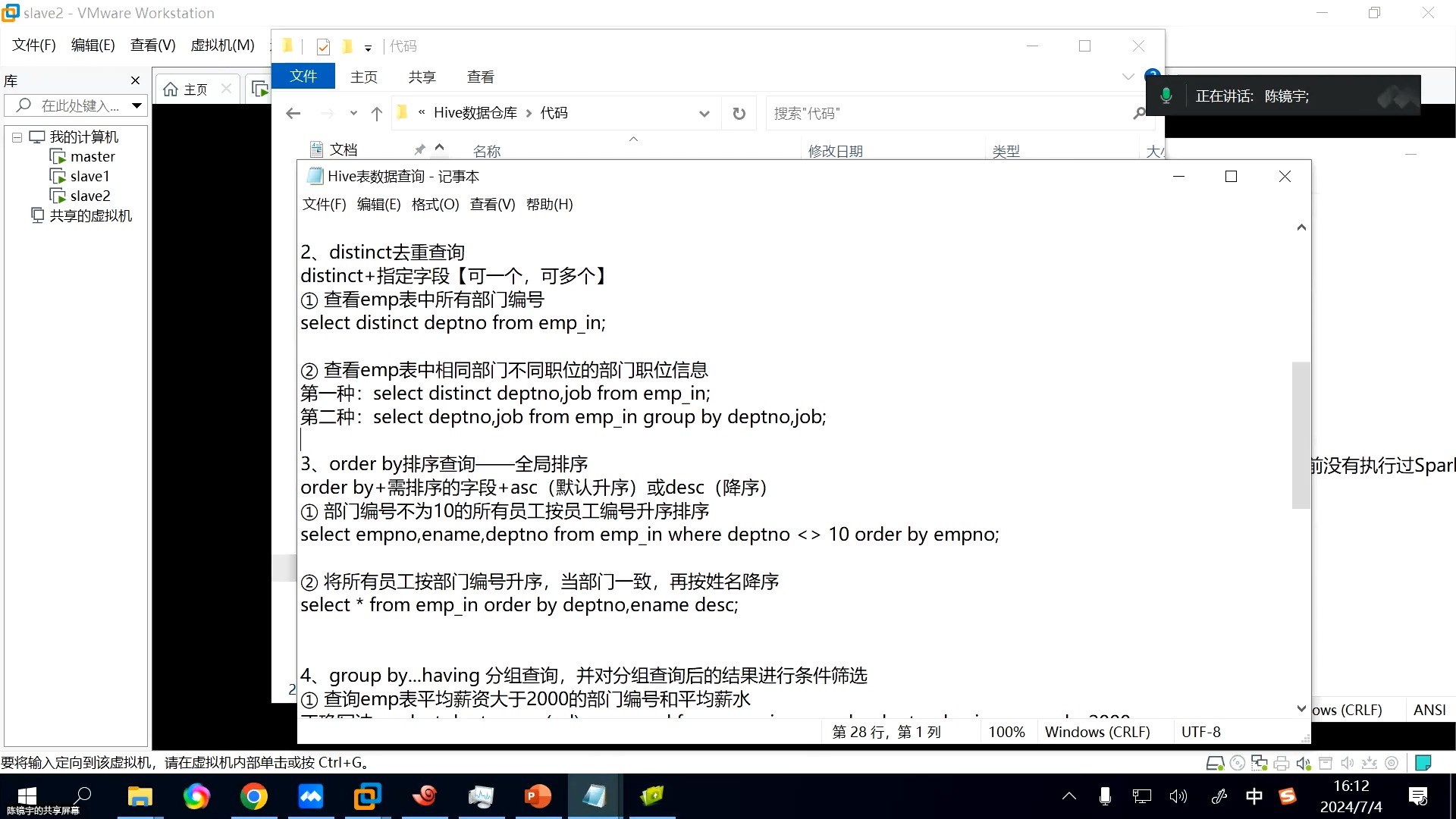Viewport: 1456px width, 819px height.
Task: Click the VMware sound card device icon
Action: (x=1304, y=763)
